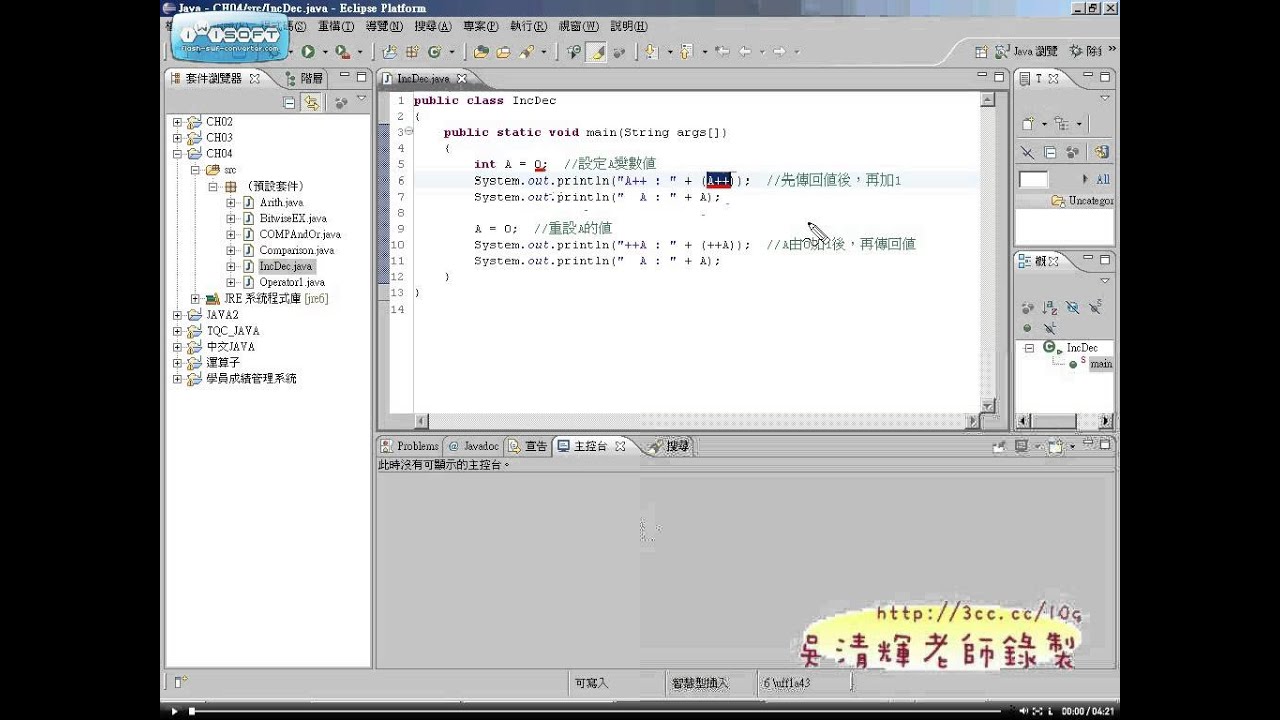The image size is (1280, 720).
Task: Collapse the IncDec class in the Outline view
Action: (1029, 347)
